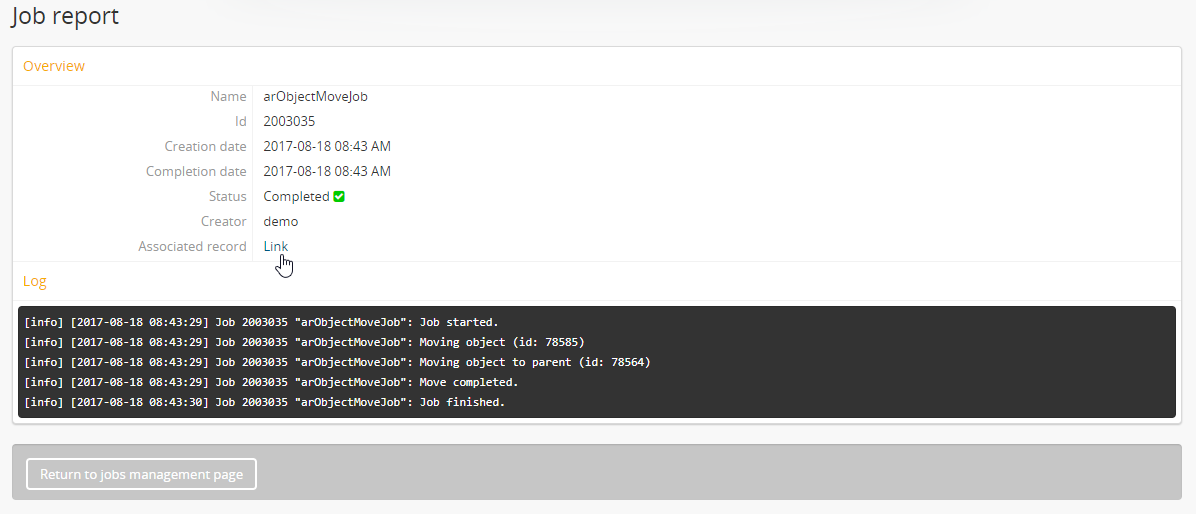Return to jobs management page
Screen dimensions: 1196x514
pyautogui.click(x=141, y=474)
